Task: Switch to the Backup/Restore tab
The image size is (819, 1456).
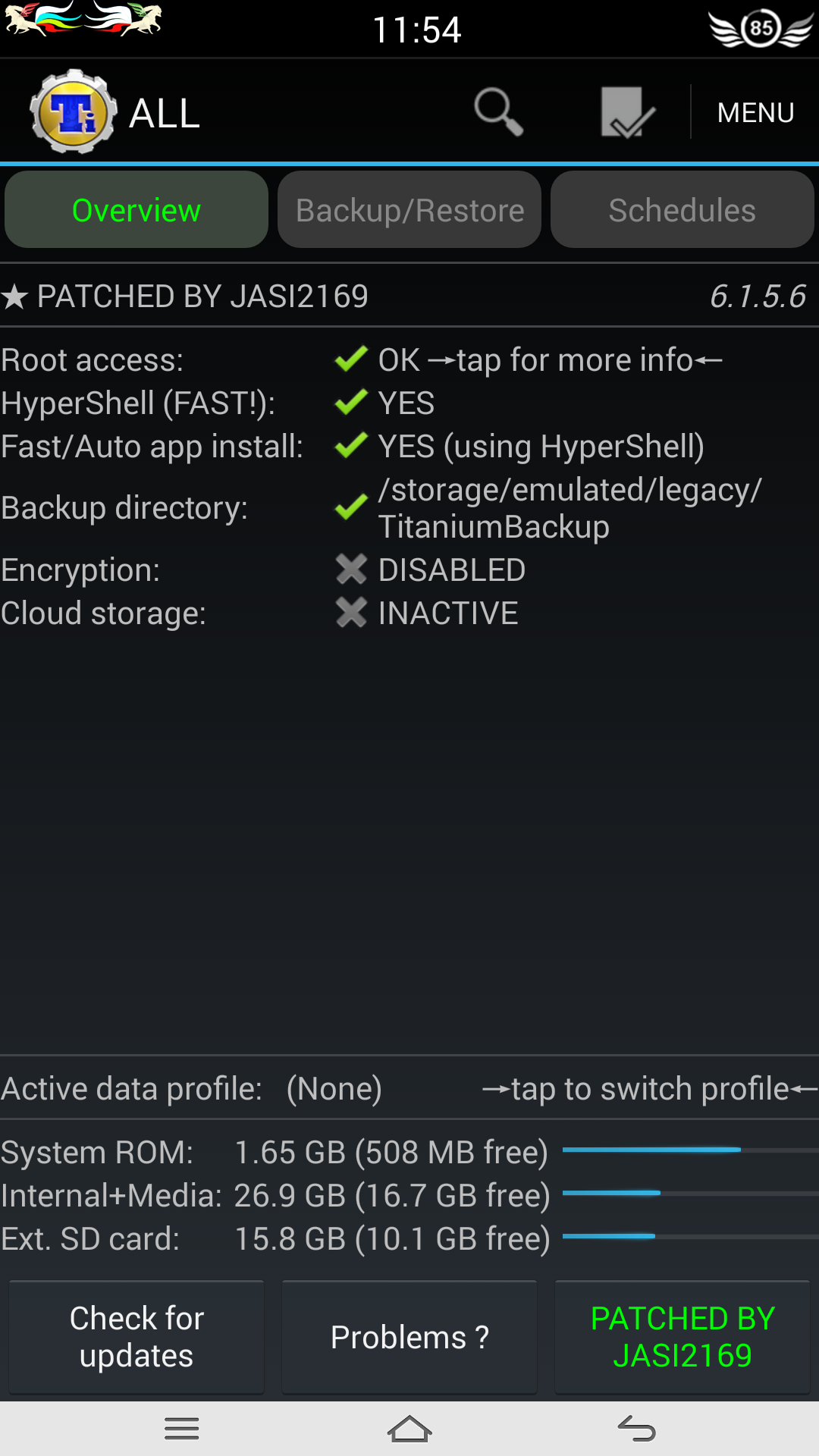Action: coord(409,210)
